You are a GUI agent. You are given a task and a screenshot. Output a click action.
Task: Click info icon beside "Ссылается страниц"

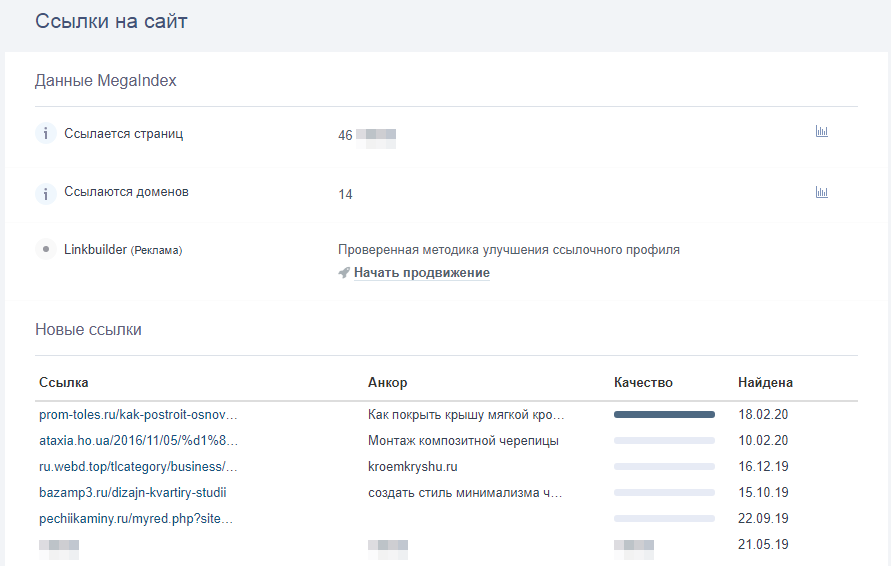[x=45, y=133]
